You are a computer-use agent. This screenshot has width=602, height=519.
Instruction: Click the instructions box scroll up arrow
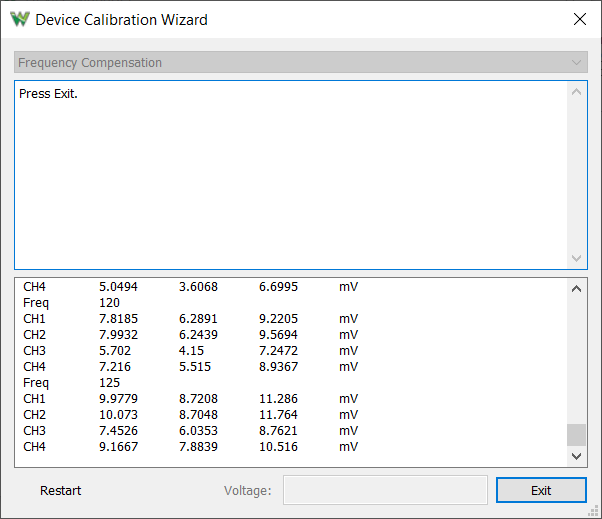click(576, 92)
